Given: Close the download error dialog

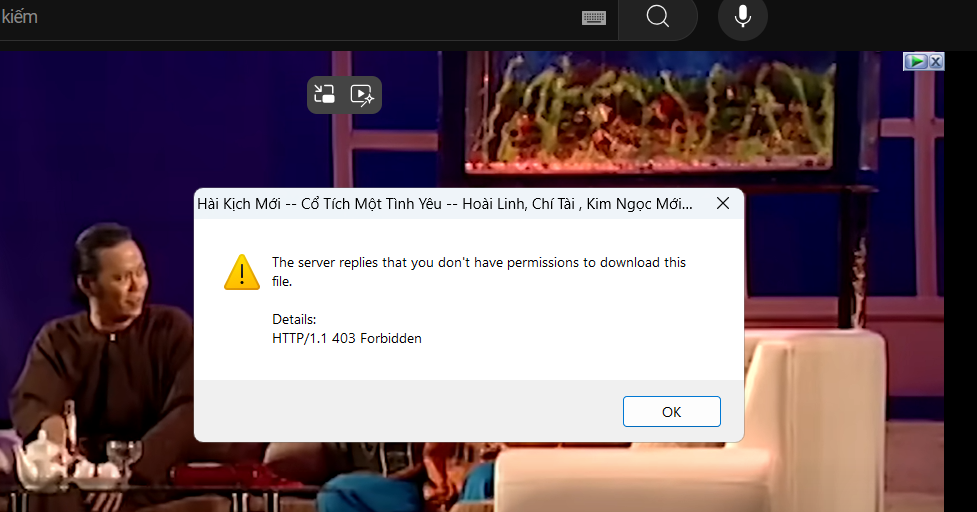Looking at the screenshot, I should click(723, 204).
